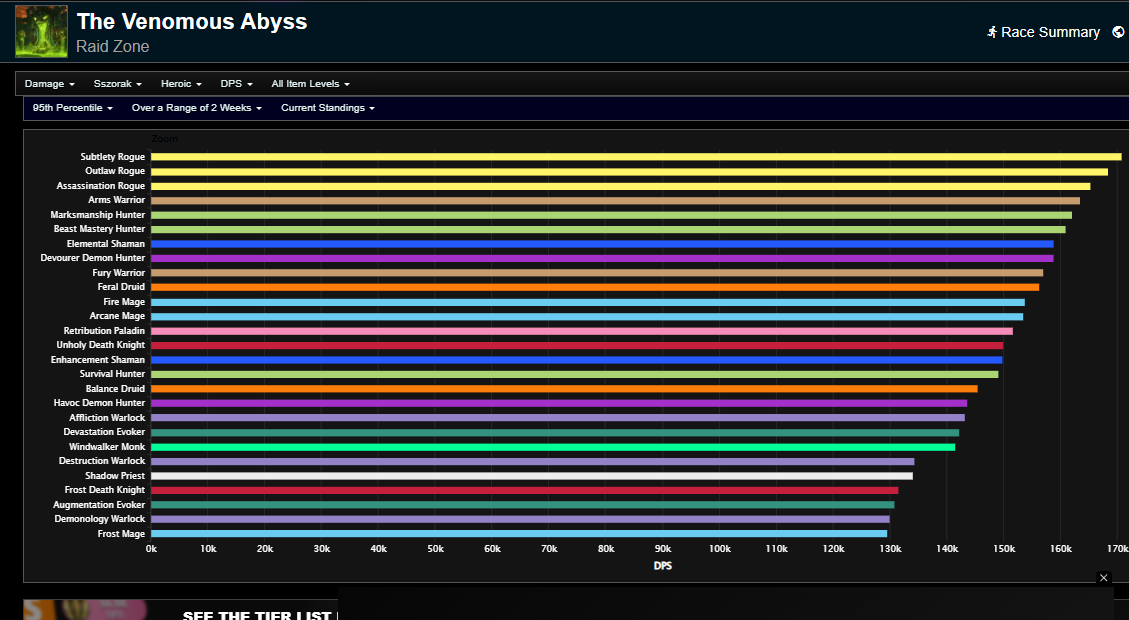This screenshot has width=1129, height=620.
Task: Click the running man Race Summary icon
Action: point(992,32)
